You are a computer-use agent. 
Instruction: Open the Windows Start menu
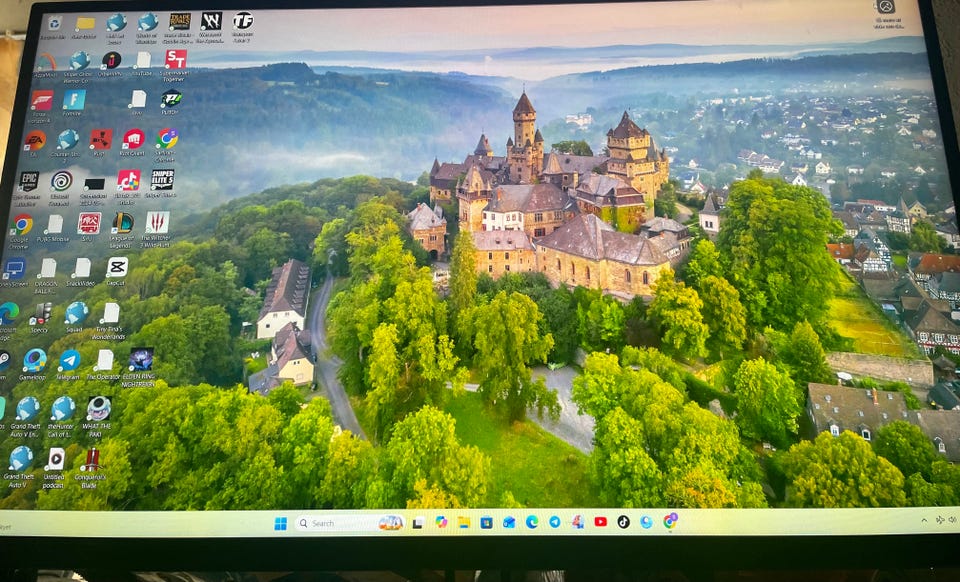point(281,523)
